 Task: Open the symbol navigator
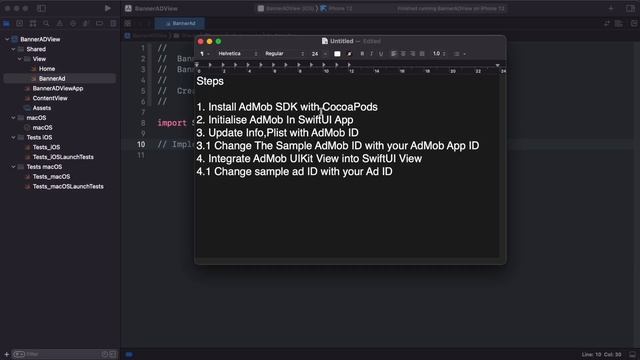[33, 24]
